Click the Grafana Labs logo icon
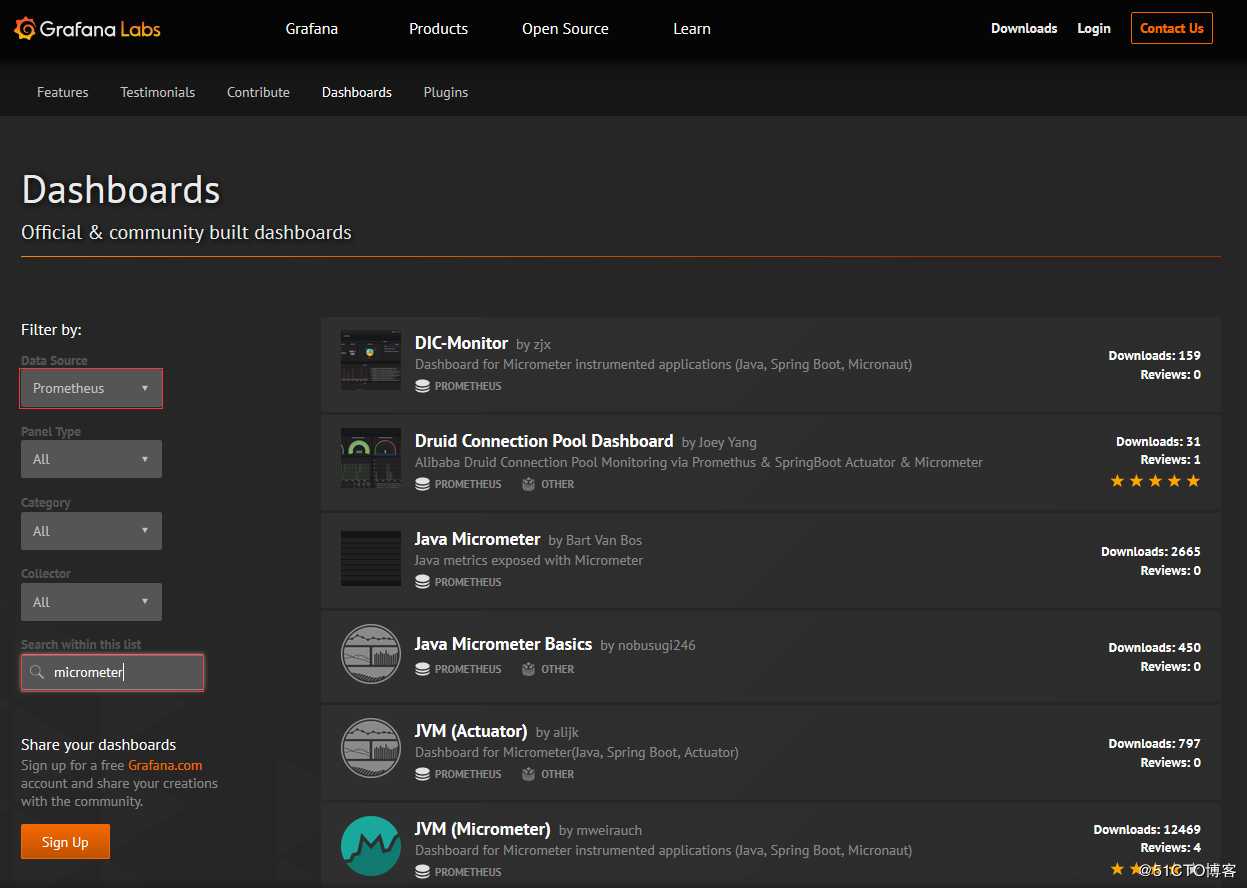Screen dimensions: 1247x888 tap(25, 28)
